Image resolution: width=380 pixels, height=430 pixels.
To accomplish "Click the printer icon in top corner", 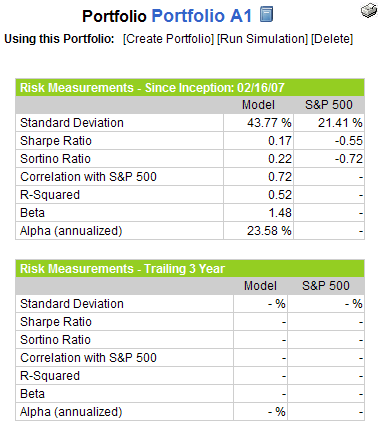I will click(369, 11).
